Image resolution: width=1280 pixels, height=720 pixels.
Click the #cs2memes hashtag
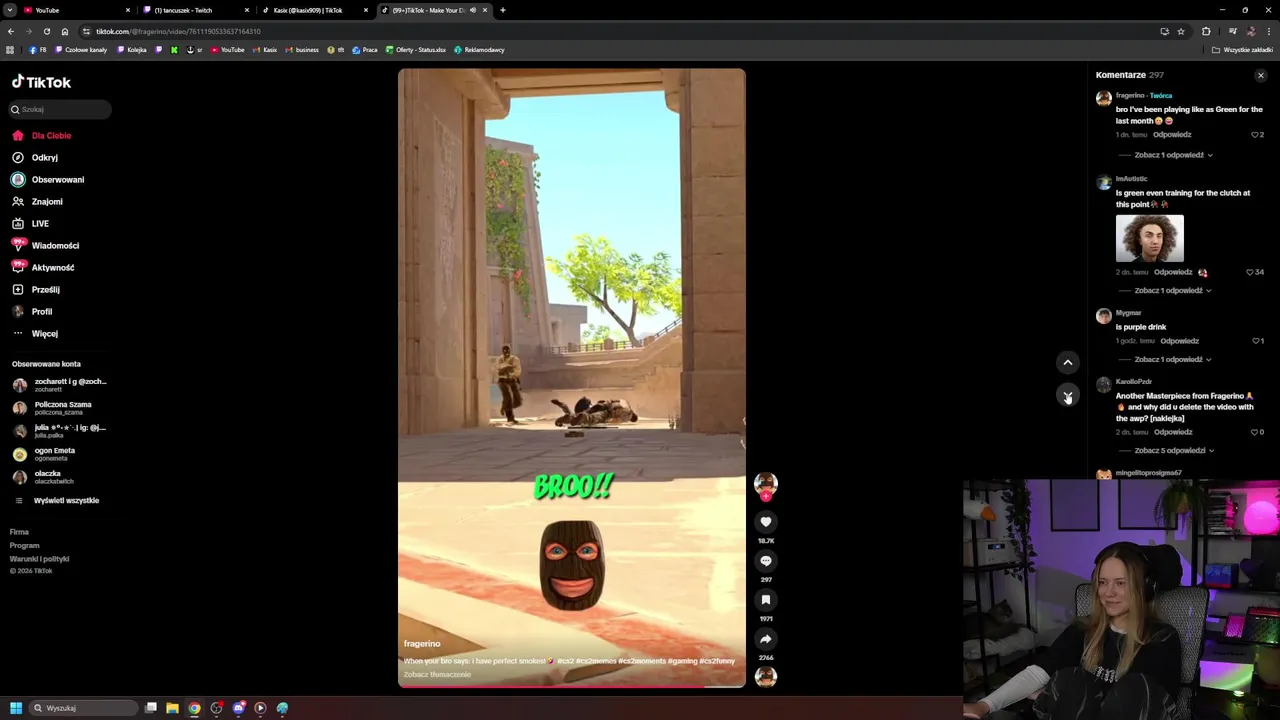(596, 661)
